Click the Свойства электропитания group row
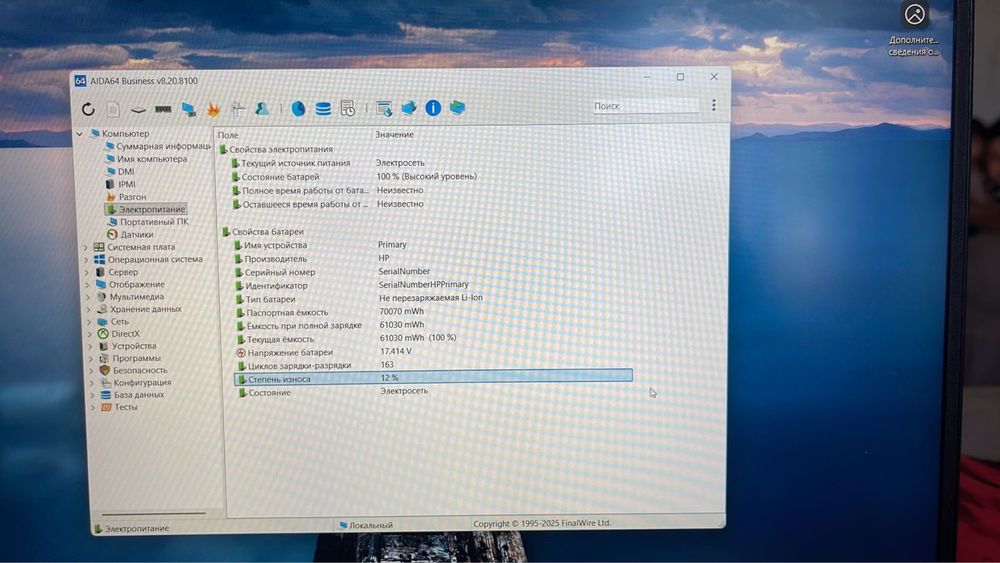 [276, 149]
